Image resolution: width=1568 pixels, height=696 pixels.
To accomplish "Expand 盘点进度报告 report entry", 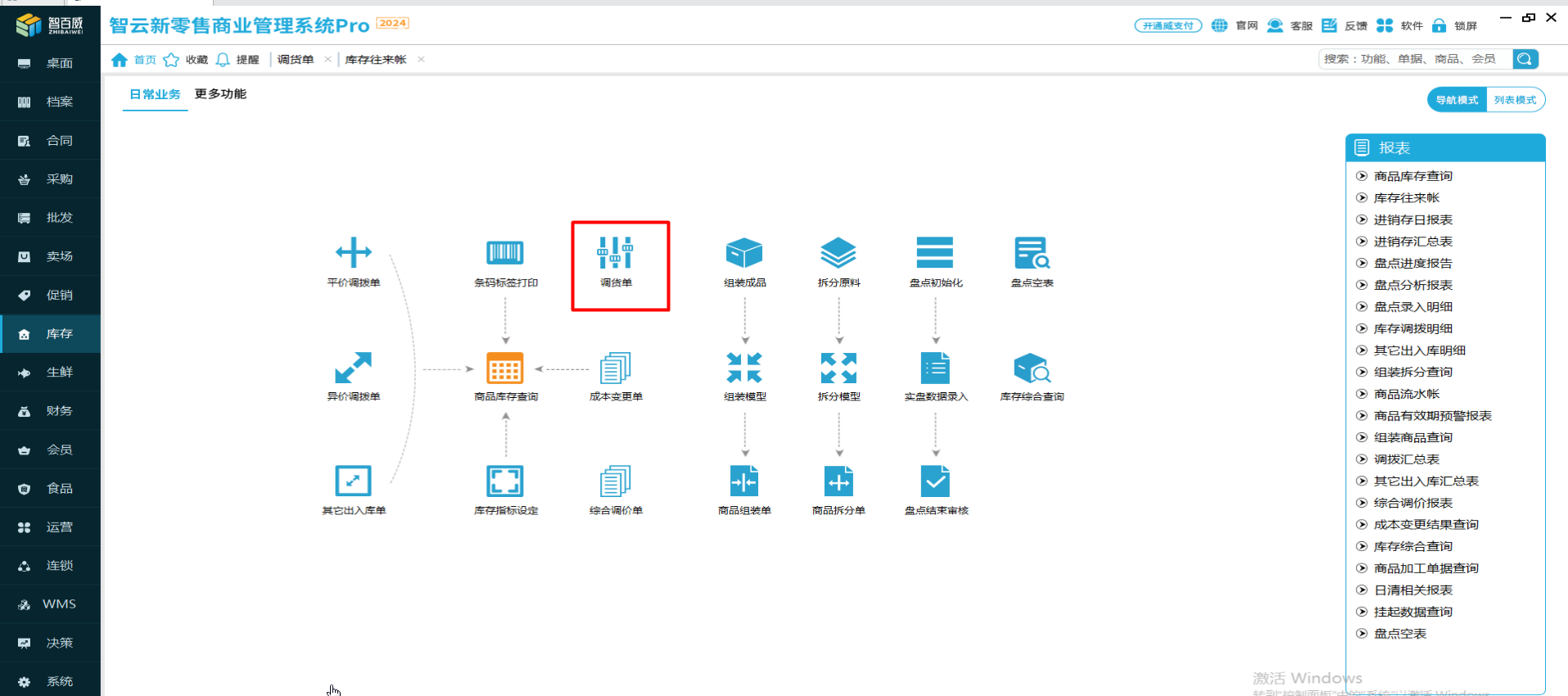I will click(x=1412, y=263).
